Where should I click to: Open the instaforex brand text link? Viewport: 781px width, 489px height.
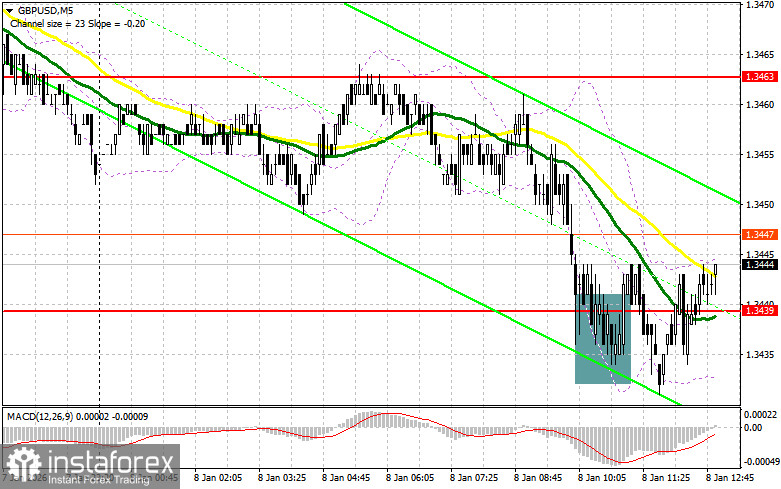click(x=111, y=463)
